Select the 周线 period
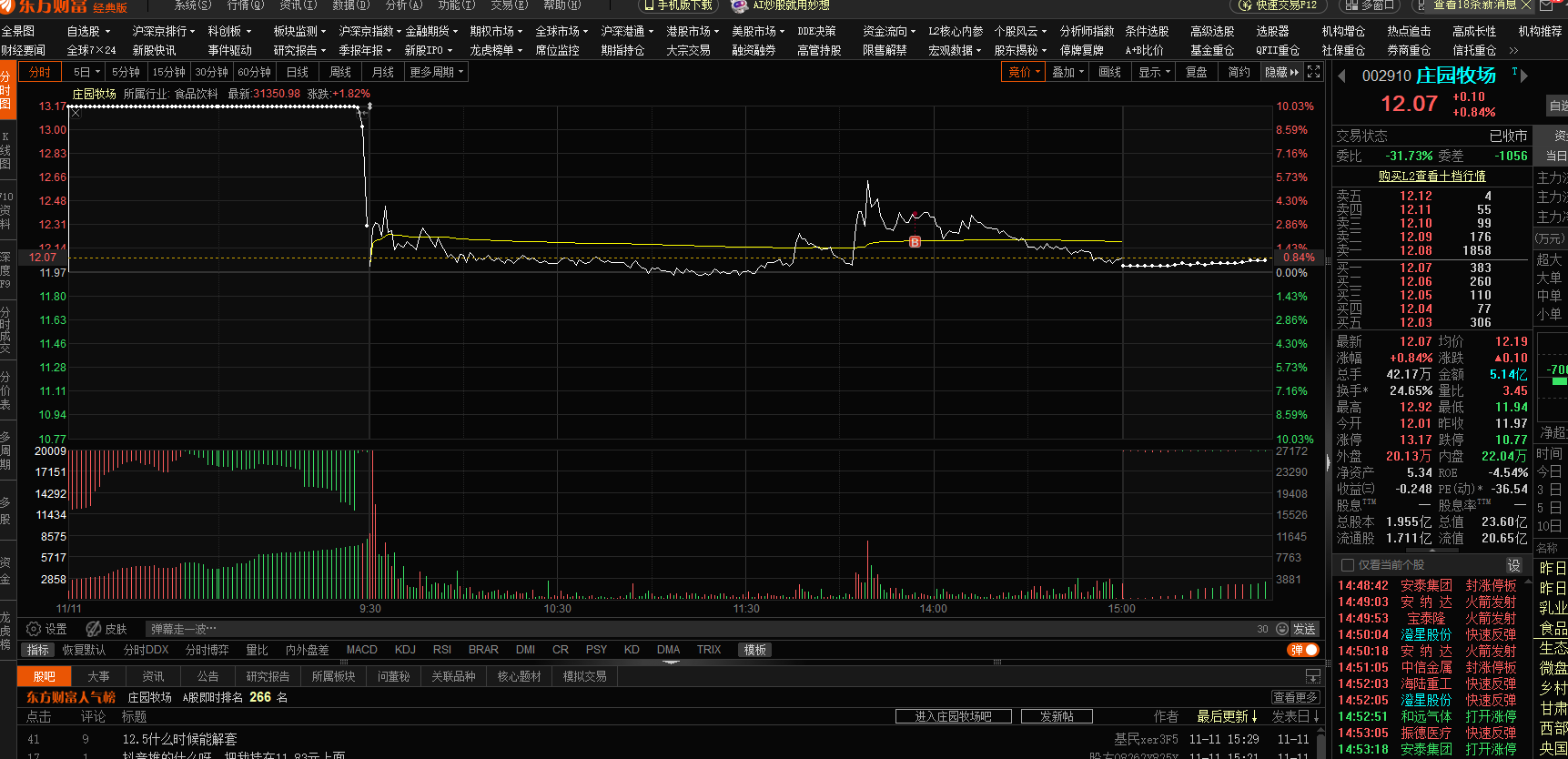The height and width of the screenshot is (759, 1568). pyautogui.click(x=340, y=72)
